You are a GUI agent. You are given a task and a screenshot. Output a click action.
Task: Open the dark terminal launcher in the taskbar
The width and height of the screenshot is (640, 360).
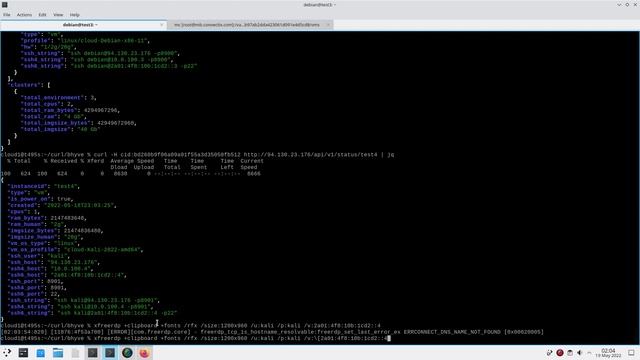[23, 353]
